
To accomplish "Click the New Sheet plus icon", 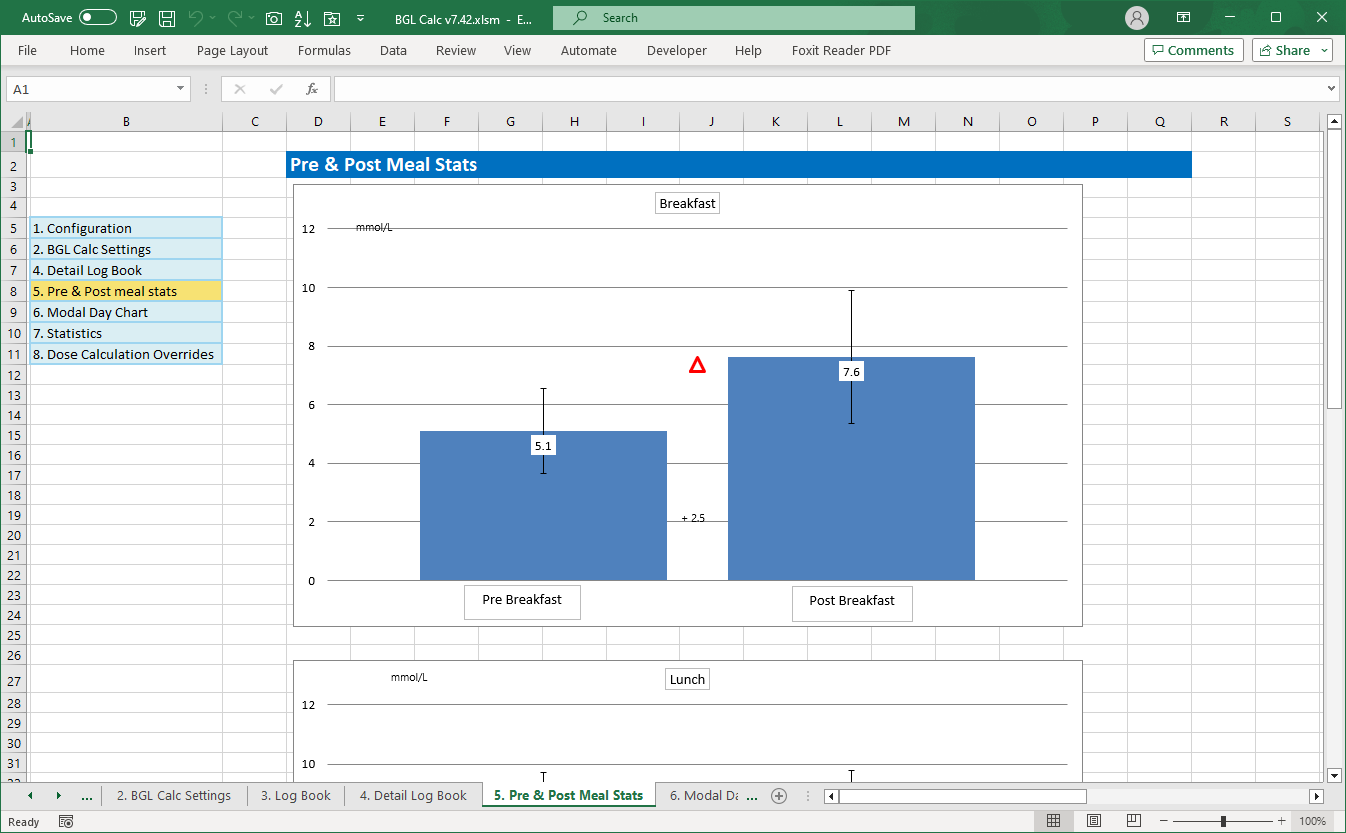I will coord(779,796).
